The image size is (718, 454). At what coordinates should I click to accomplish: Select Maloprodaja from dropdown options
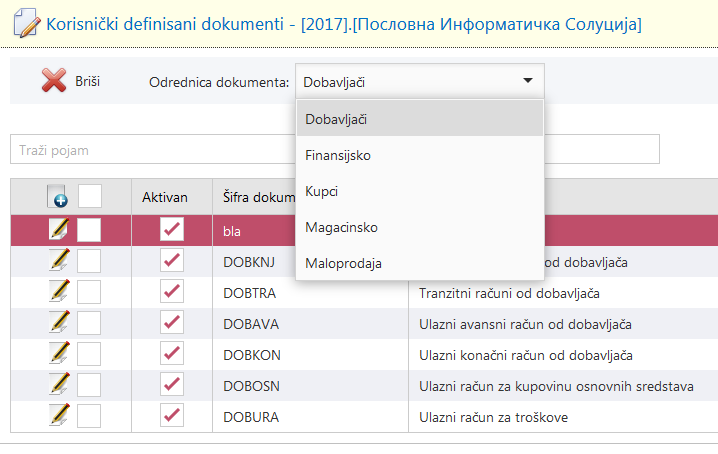343,263
